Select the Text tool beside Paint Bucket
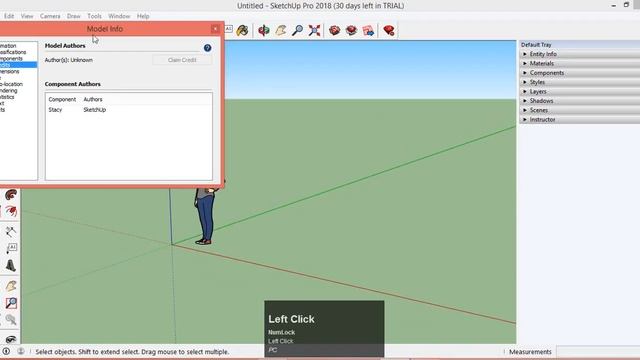640x360 pixels. tap(229, 29)
